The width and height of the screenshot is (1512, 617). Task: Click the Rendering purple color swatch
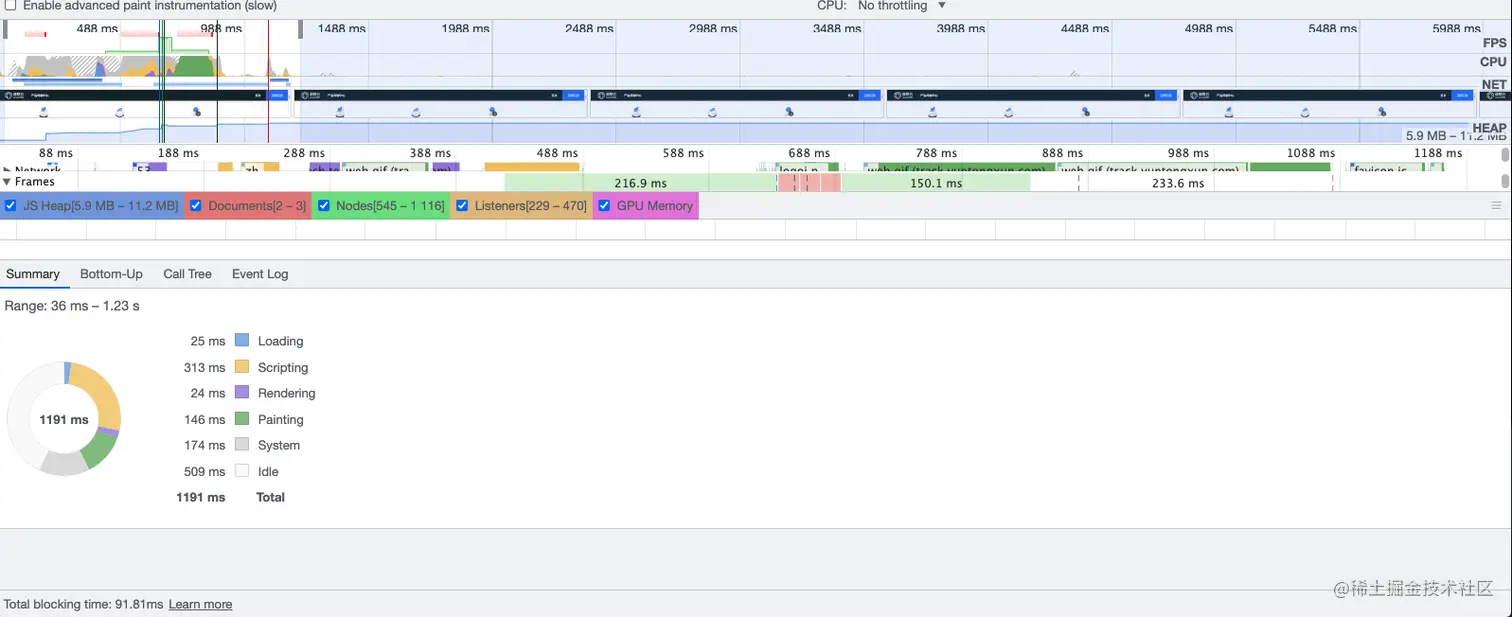tap(241, 393)
